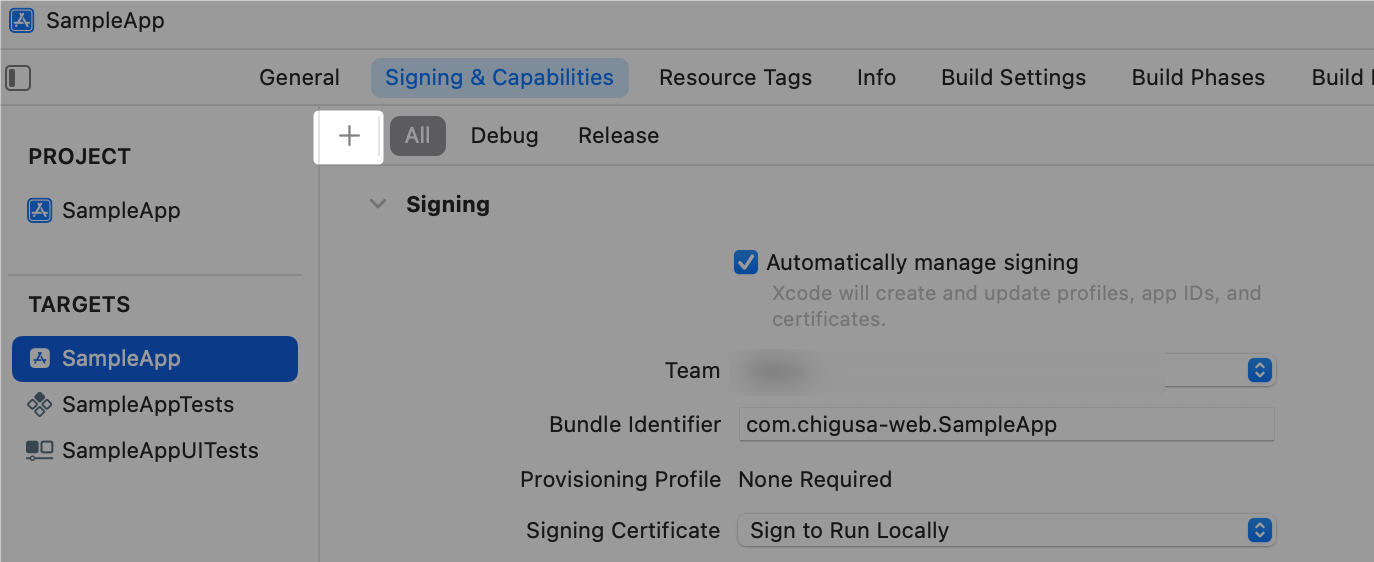1374x562 pixels.
Task: Click the 'Provisioning Profile' label
Action: click(620, 480)
